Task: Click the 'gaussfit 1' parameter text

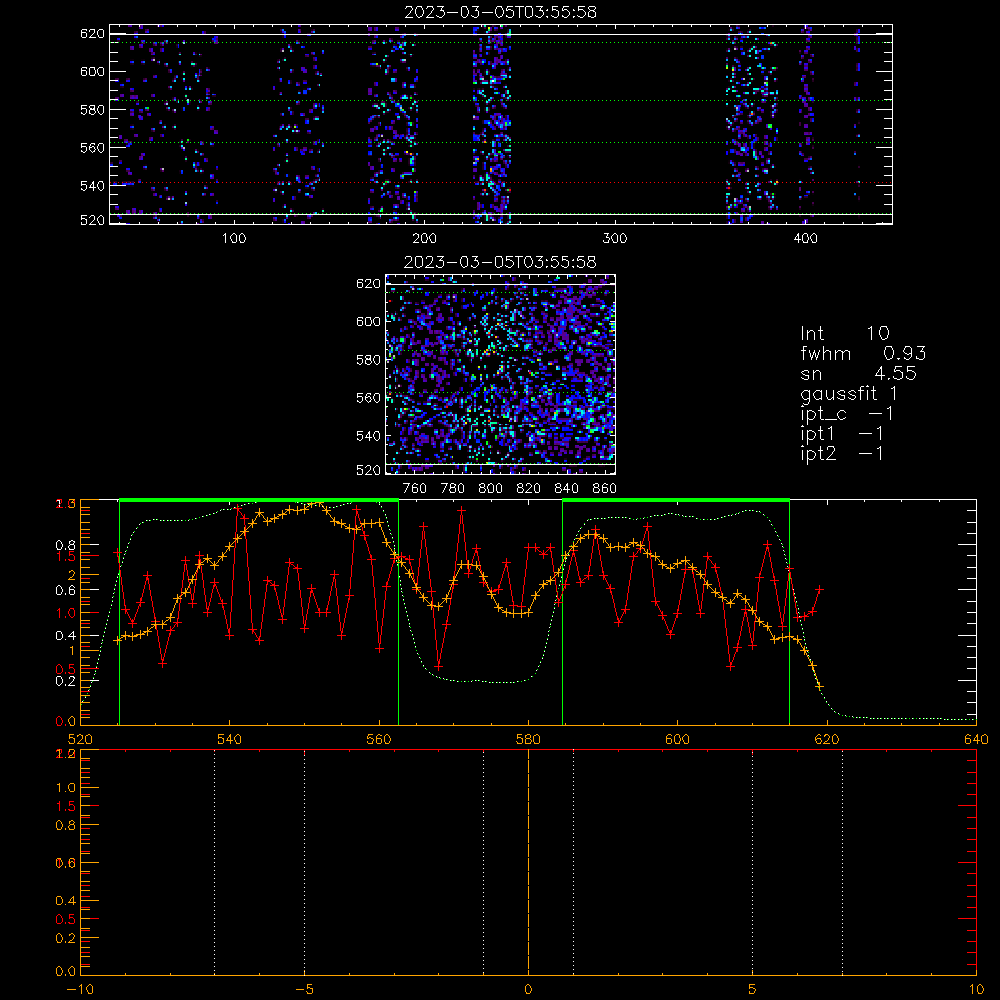Action: pos(849,393)
